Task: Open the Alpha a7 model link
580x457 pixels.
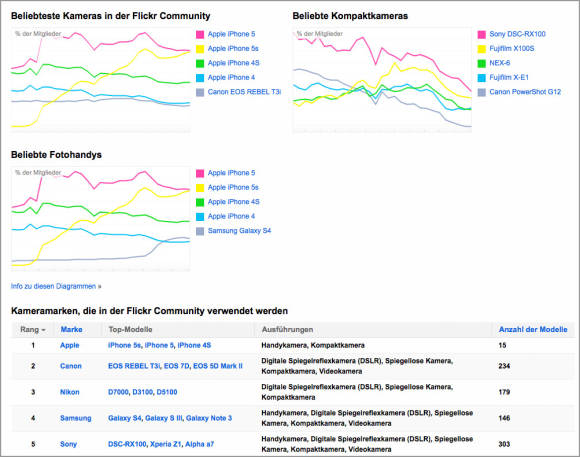Action: coord(199,444)
